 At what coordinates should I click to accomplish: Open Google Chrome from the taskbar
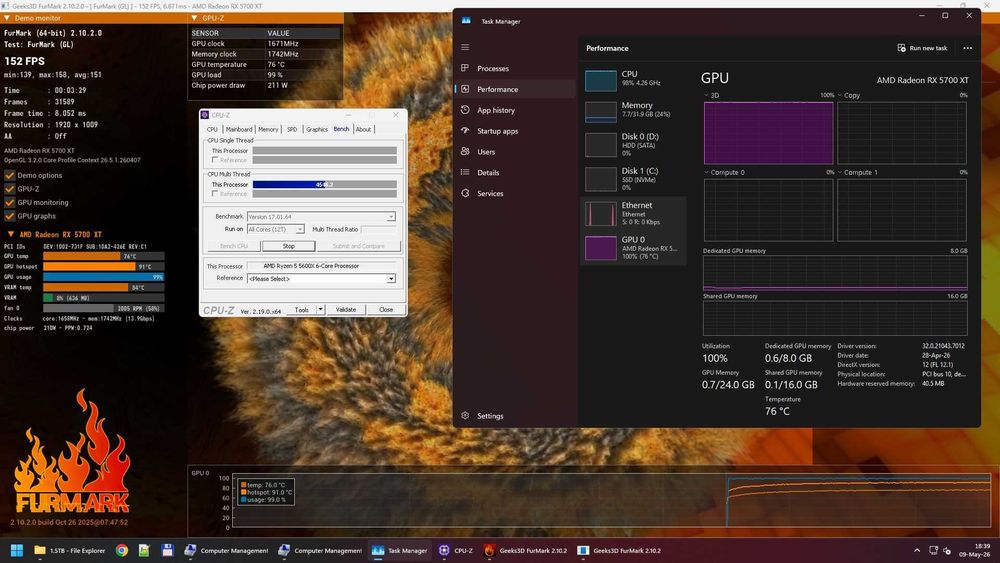coord(122,550)
